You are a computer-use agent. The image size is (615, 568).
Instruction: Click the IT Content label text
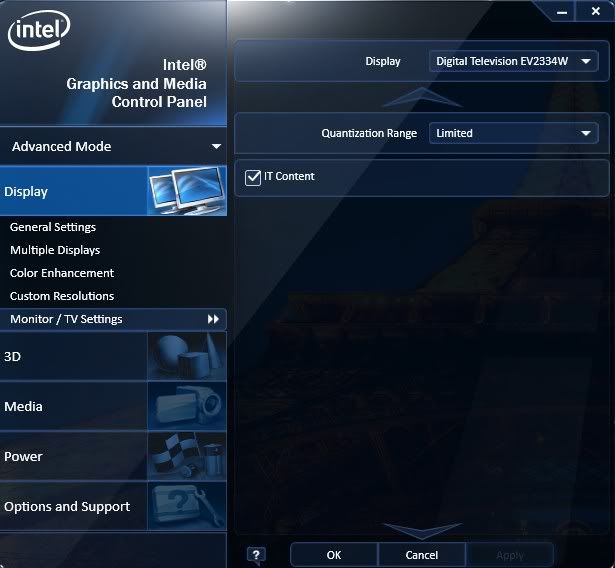[x=289, y=177]
